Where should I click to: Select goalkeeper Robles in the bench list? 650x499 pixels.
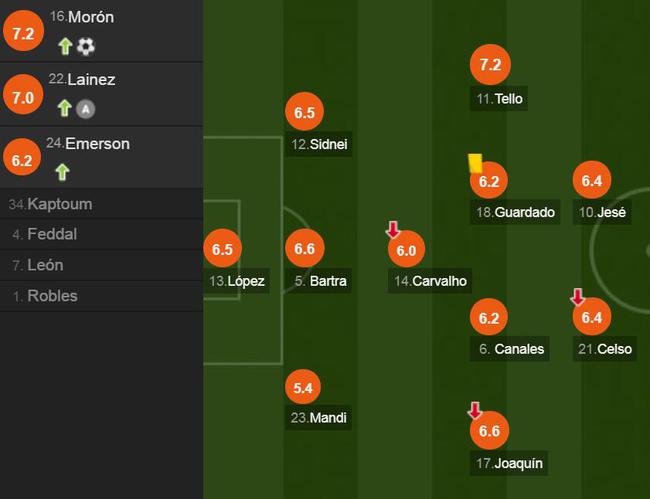(102, 296)
